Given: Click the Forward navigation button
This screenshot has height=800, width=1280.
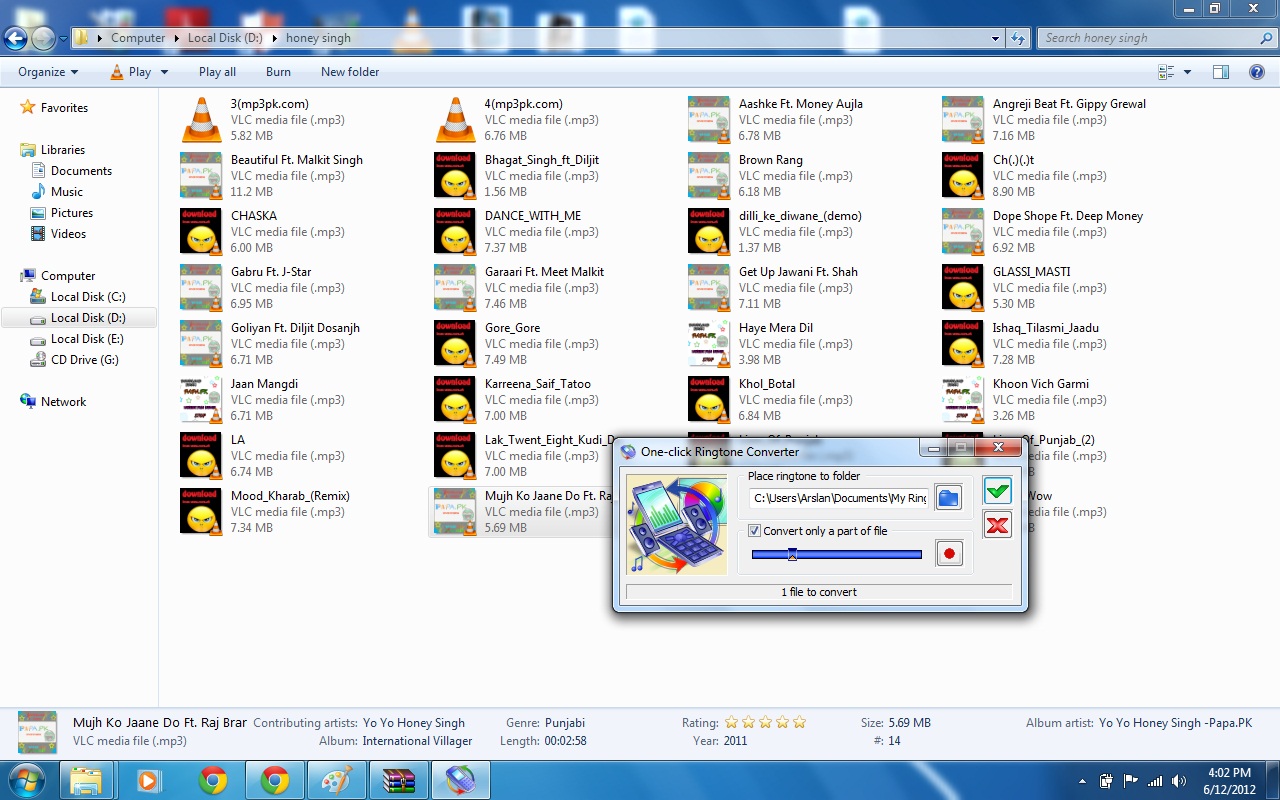Looking at the screenshot, I should (43, 39).
